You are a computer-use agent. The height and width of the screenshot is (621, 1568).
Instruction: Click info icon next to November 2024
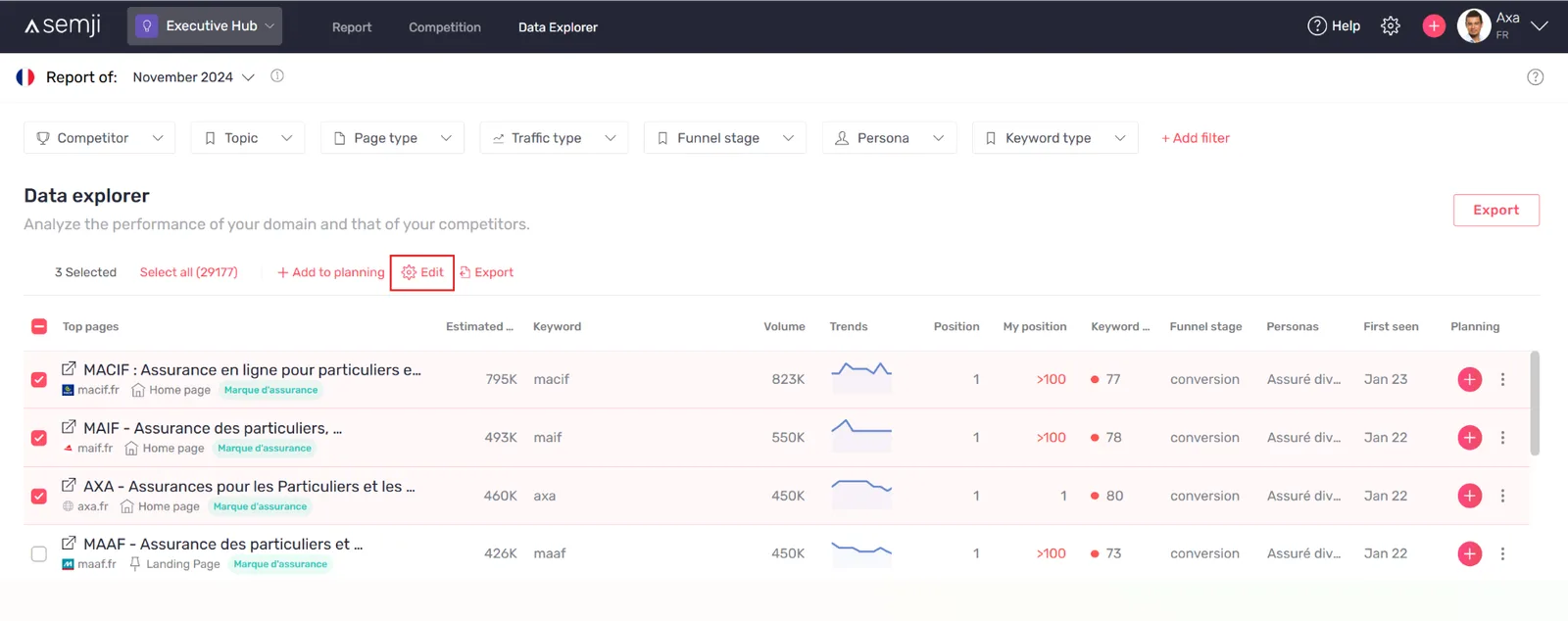click(277, 76)
